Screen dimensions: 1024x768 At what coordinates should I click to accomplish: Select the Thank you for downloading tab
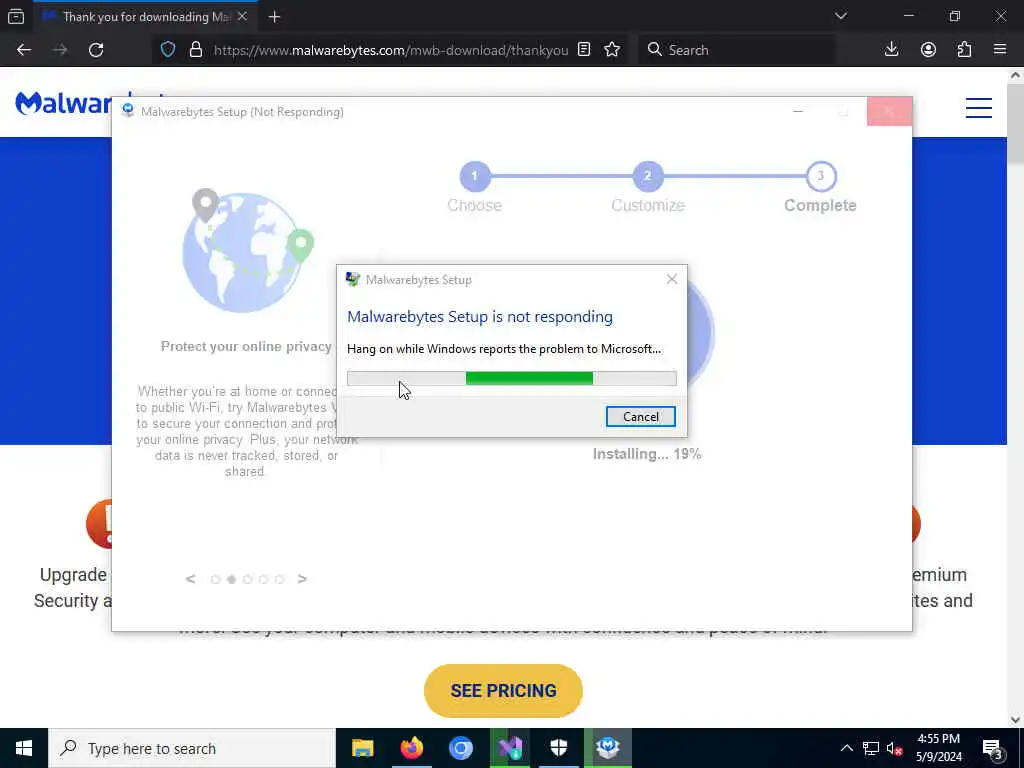coord(145,16)
